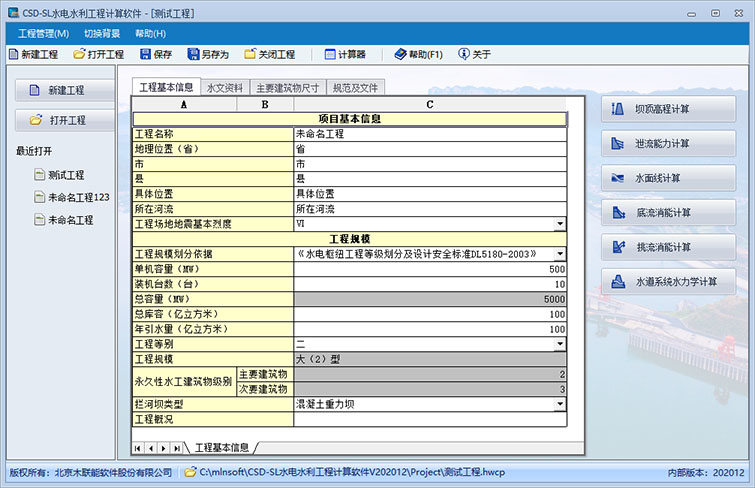
Task: Click the 保存 floppy disk icon
Action: coord(145,54)
